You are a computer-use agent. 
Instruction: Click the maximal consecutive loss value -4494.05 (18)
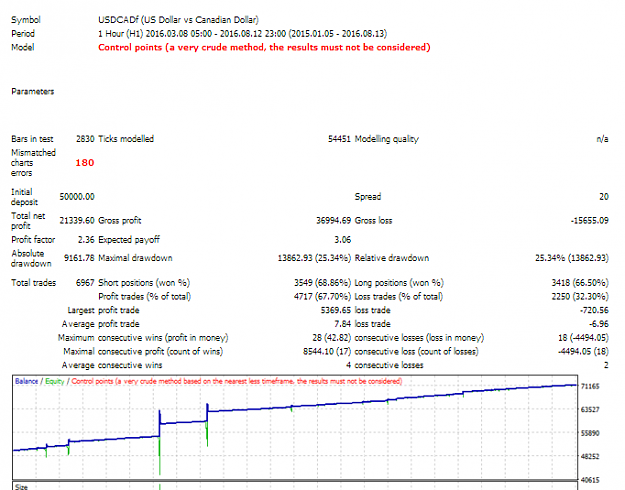tap(583, 352)
